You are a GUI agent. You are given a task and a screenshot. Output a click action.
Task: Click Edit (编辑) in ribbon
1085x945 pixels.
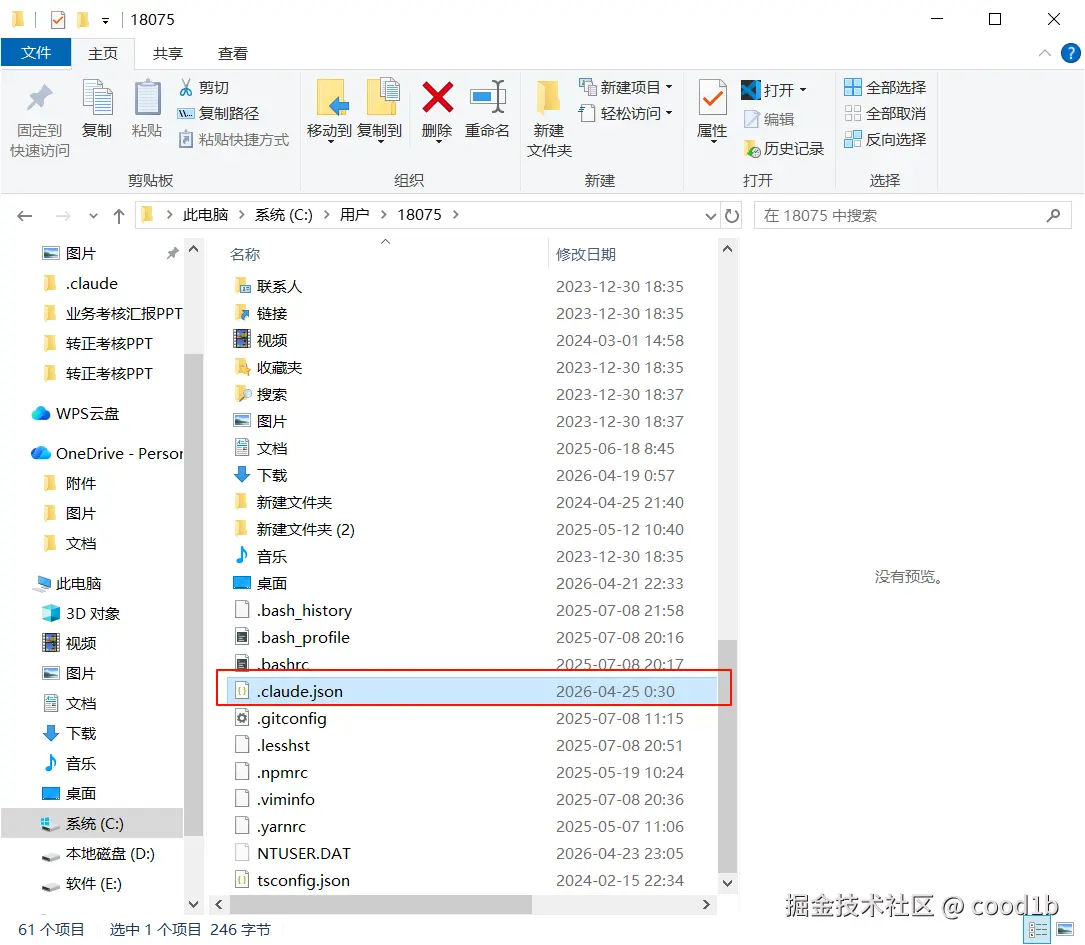coord(769,119)
